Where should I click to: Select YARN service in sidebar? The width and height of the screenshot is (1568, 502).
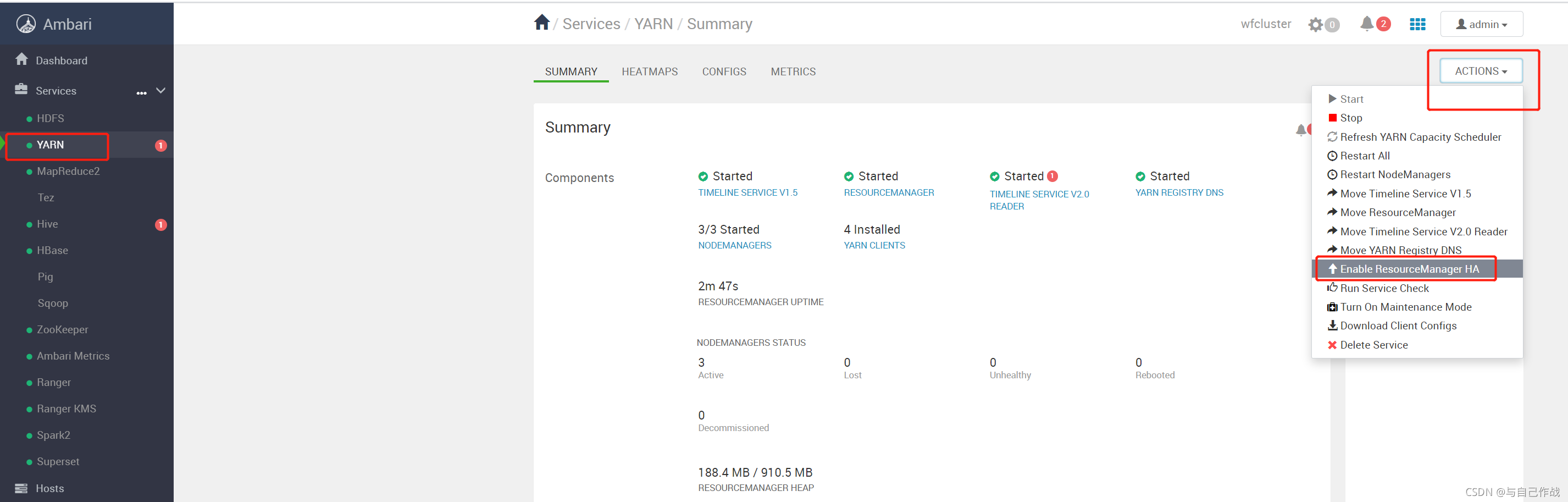(50, 145)
